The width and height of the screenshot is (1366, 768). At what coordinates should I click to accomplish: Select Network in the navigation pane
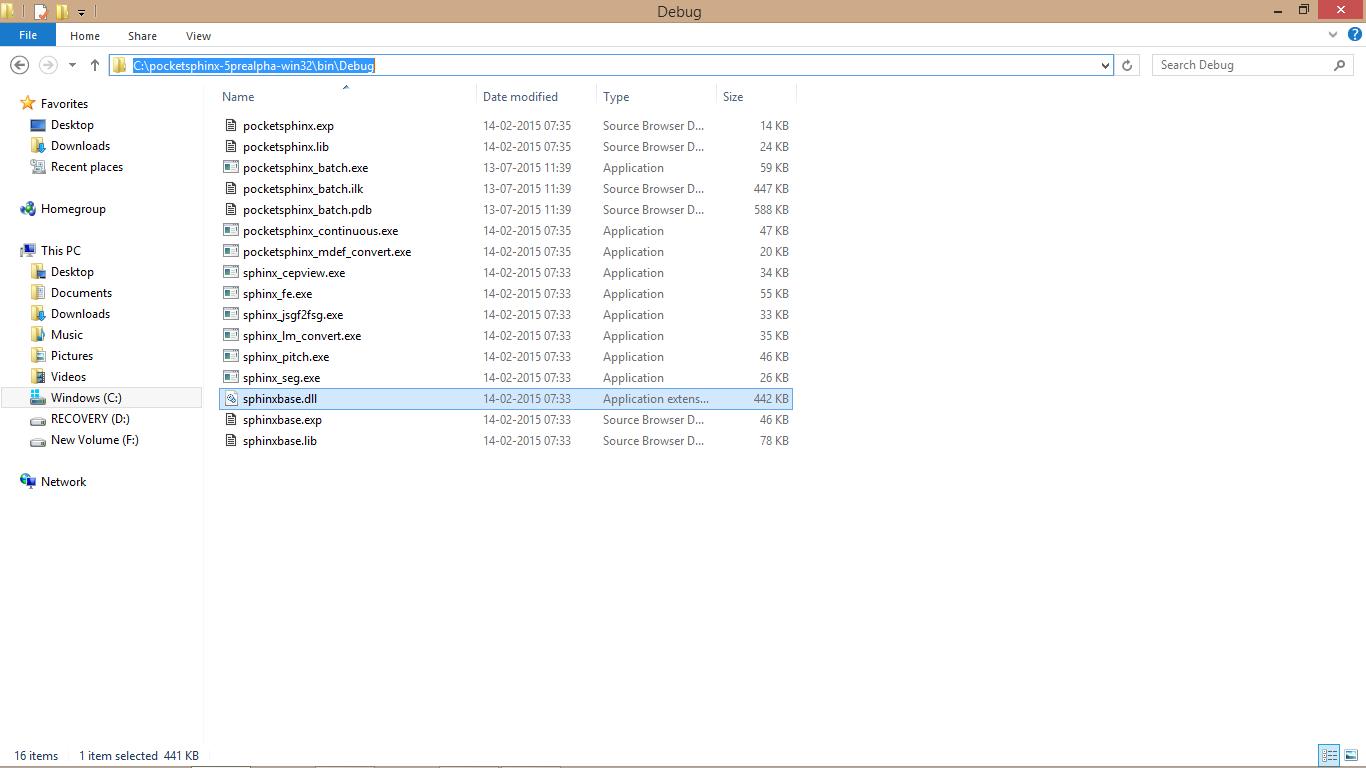[63, 482]
